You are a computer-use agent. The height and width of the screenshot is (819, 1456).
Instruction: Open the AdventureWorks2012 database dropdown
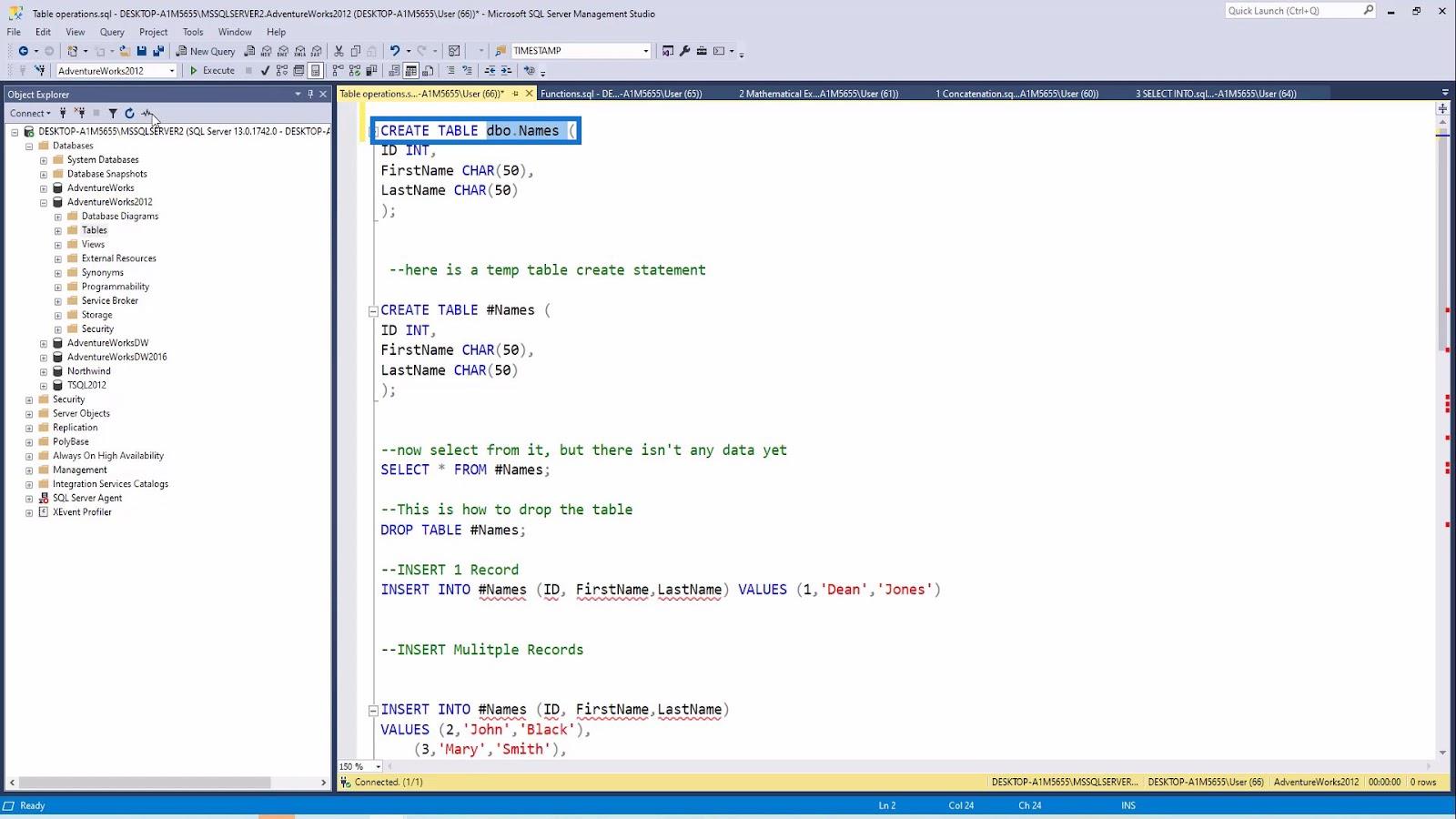pos(171,70)
